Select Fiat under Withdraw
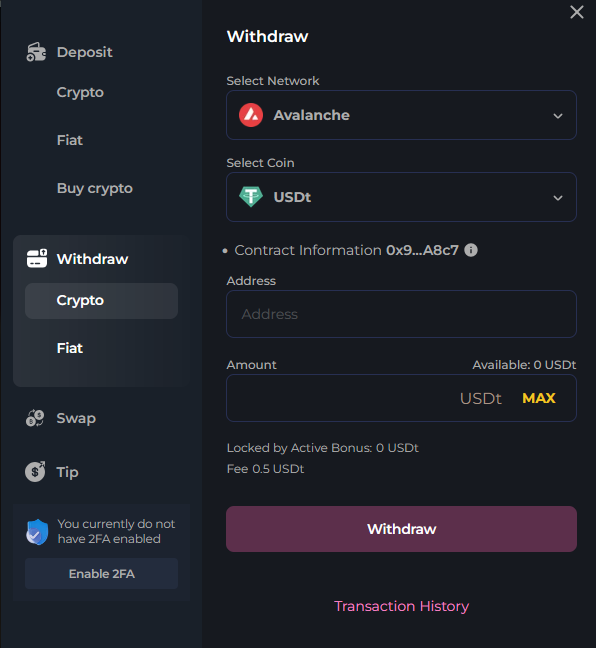This screenshot has height=648, width=596. point(69,348)
